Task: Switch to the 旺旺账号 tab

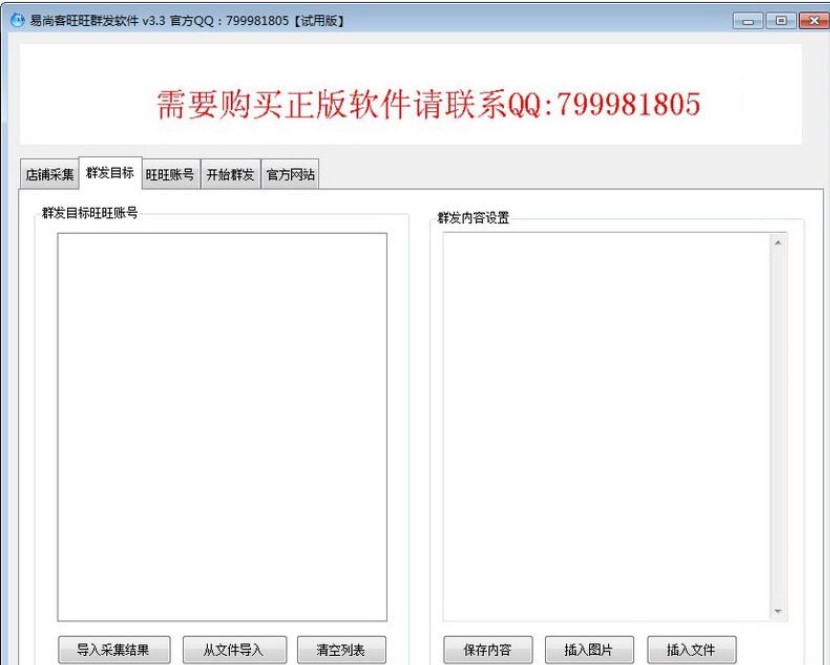Action: click(170, 174)
